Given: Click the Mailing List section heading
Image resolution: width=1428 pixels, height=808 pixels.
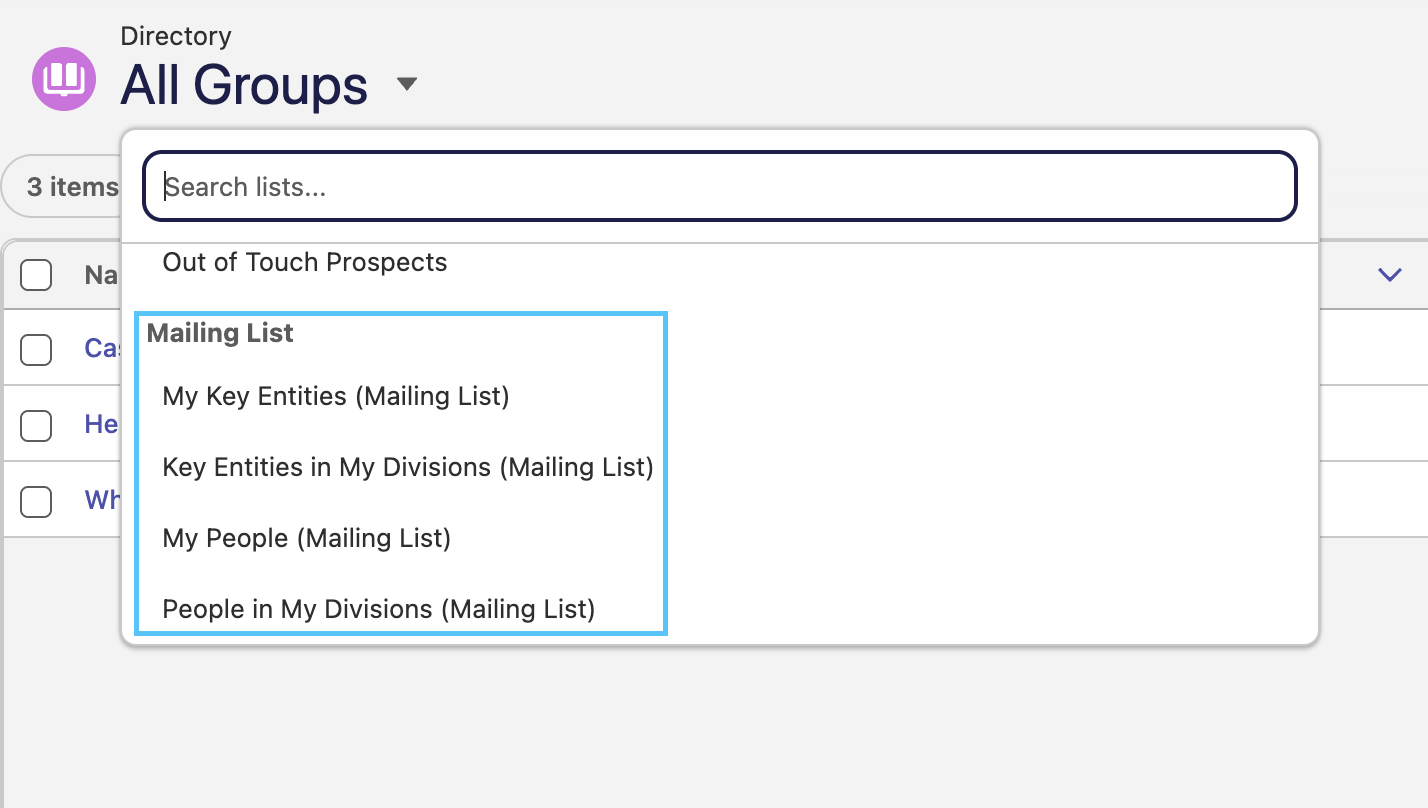Looking at the screenshot, I should pyautogui.click(x=220, y=333).
